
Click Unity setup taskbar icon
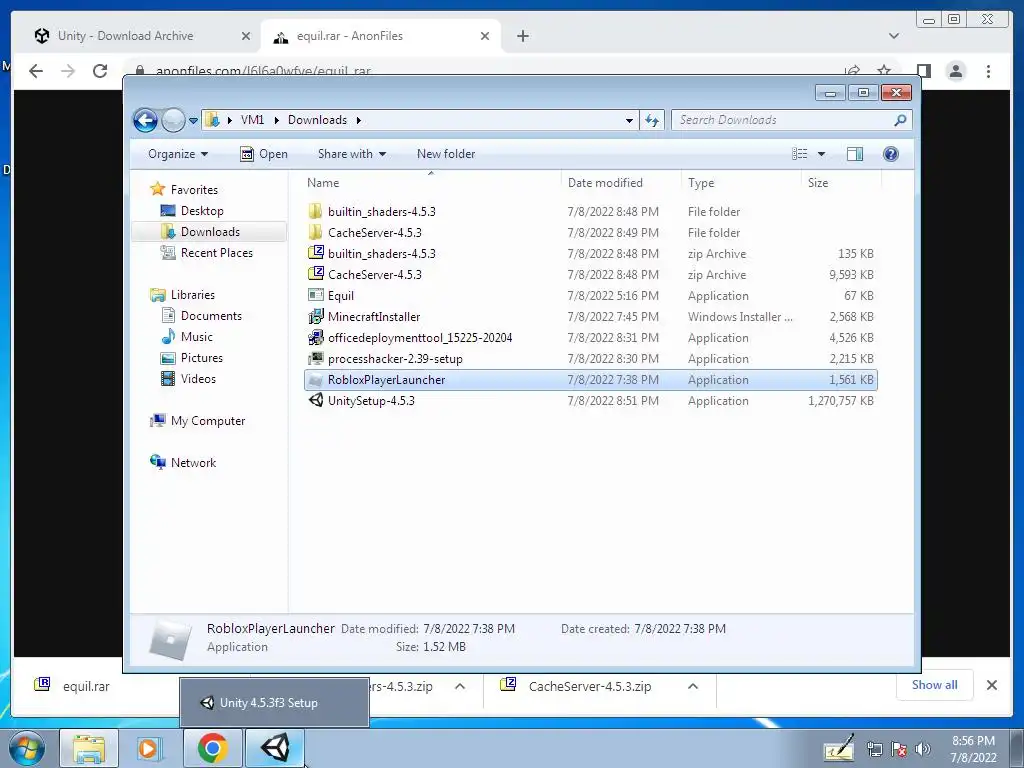tap(274, 748)
